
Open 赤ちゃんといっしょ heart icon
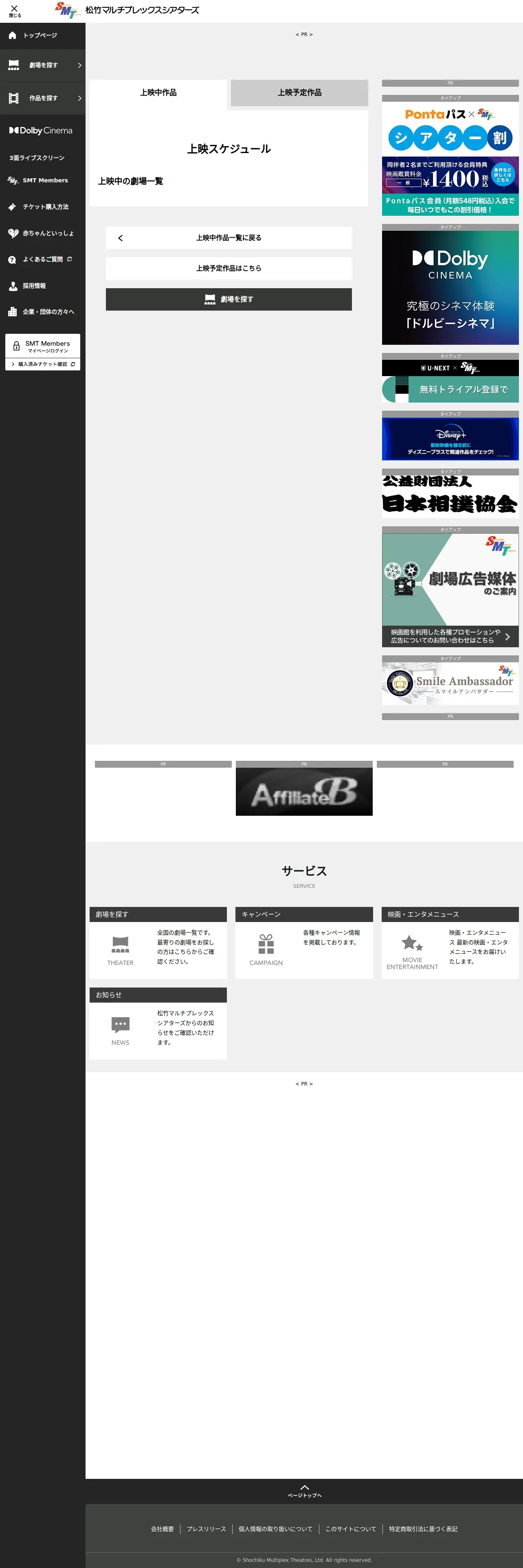pyautogui.click(x=13, y=233)
